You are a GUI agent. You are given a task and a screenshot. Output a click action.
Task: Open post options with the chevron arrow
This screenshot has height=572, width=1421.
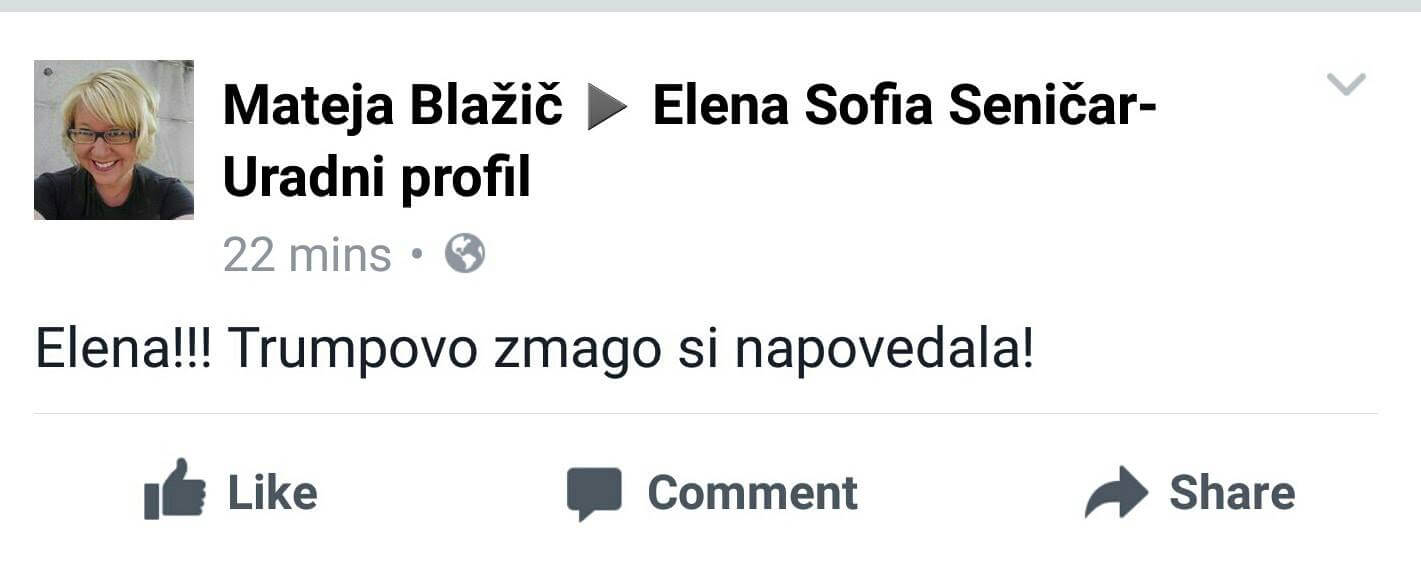tap(1346, 85)
